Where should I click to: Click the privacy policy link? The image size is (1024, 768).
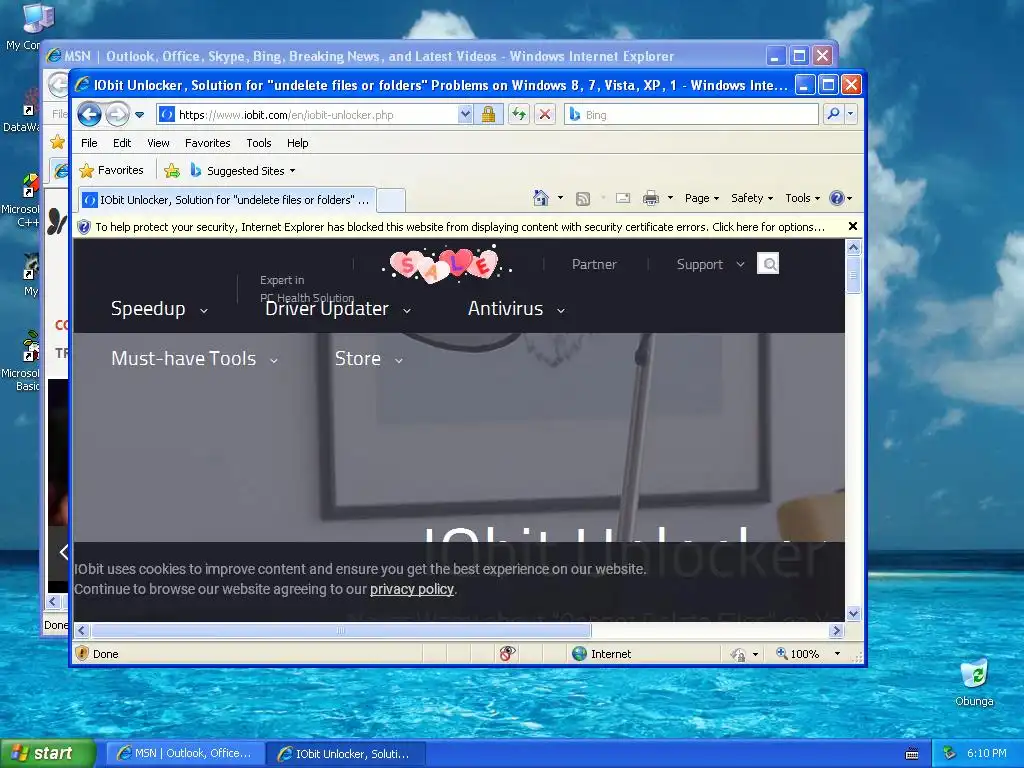click(x=411, y=589)
